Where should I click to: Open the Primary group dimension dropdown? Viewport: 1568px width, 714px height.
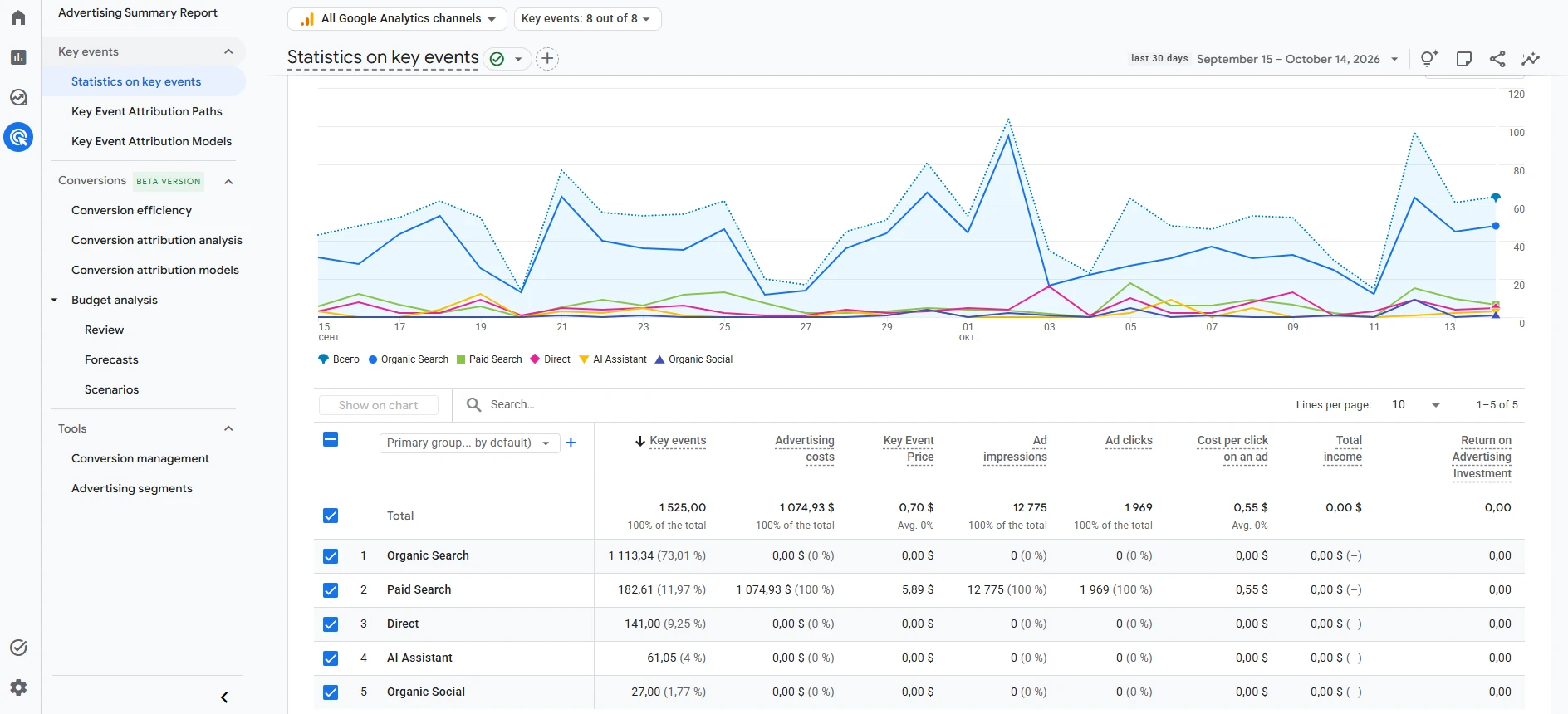pos(469,443)
